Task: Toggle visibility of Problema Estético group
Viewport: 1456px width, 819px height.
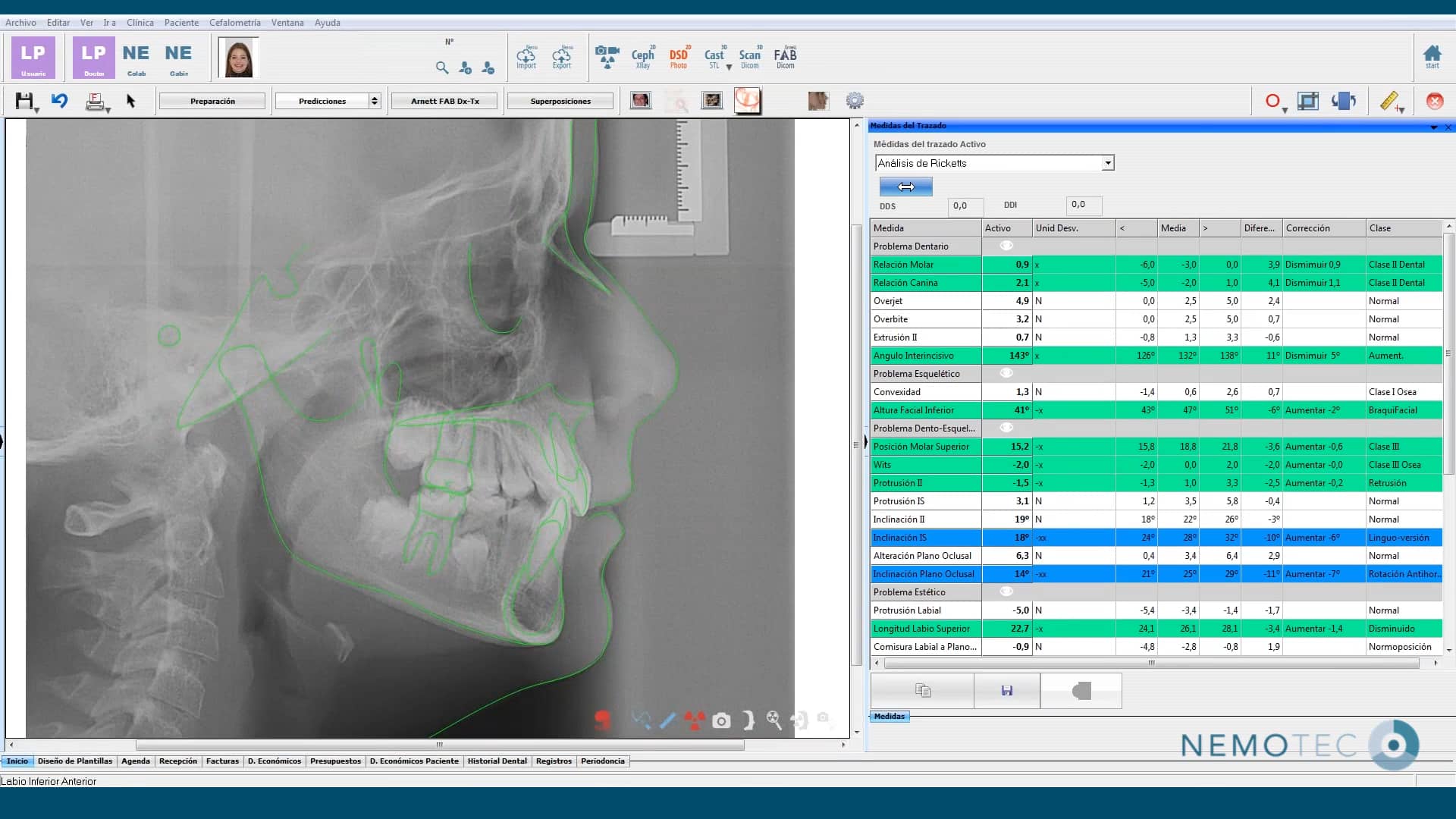Action: tap(1006, 591)
